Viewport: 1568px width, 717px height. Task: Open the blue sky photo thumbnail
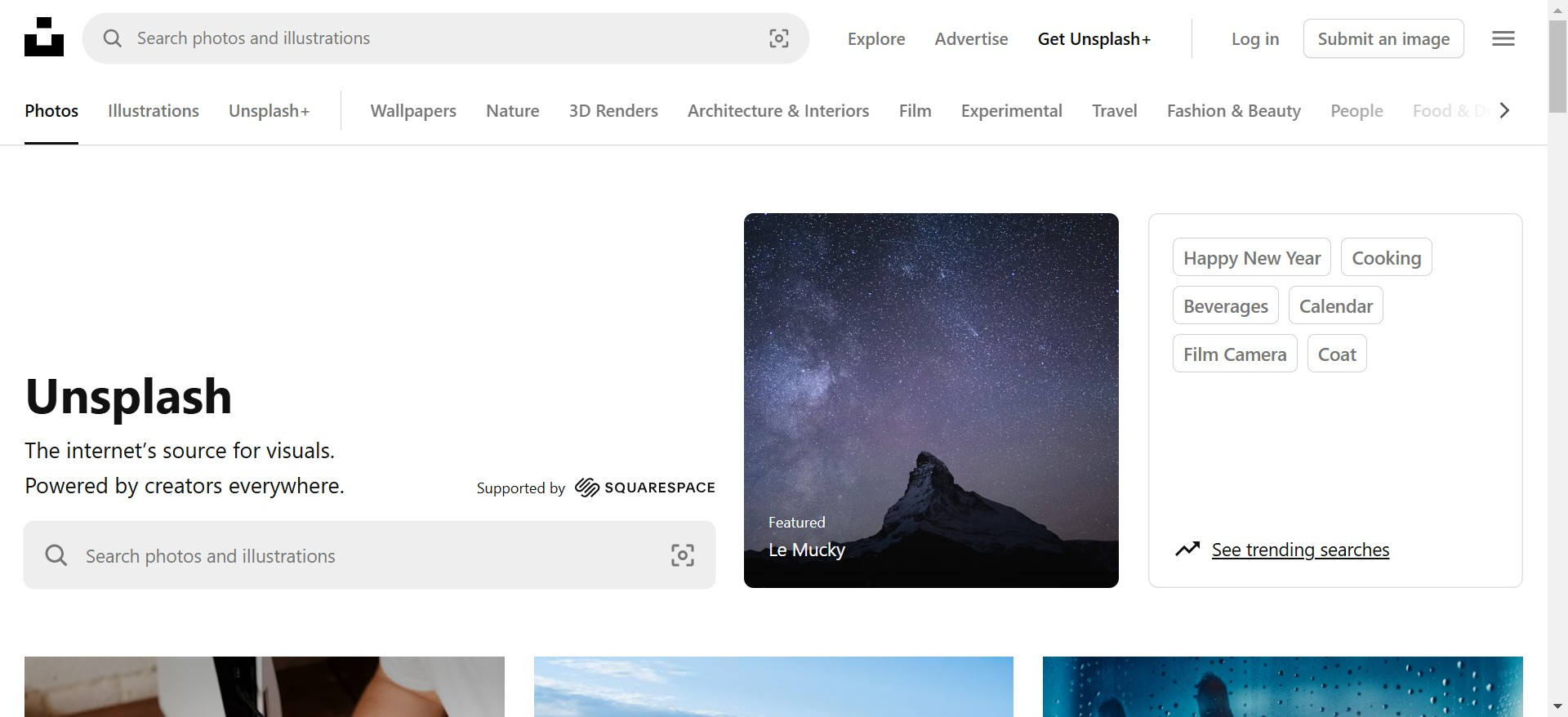click(773, 687)
